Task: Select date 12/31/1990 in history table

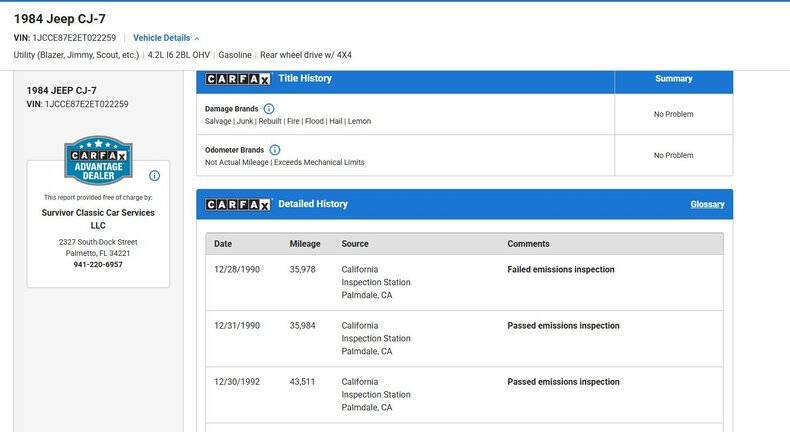Action: coord(237,326)
